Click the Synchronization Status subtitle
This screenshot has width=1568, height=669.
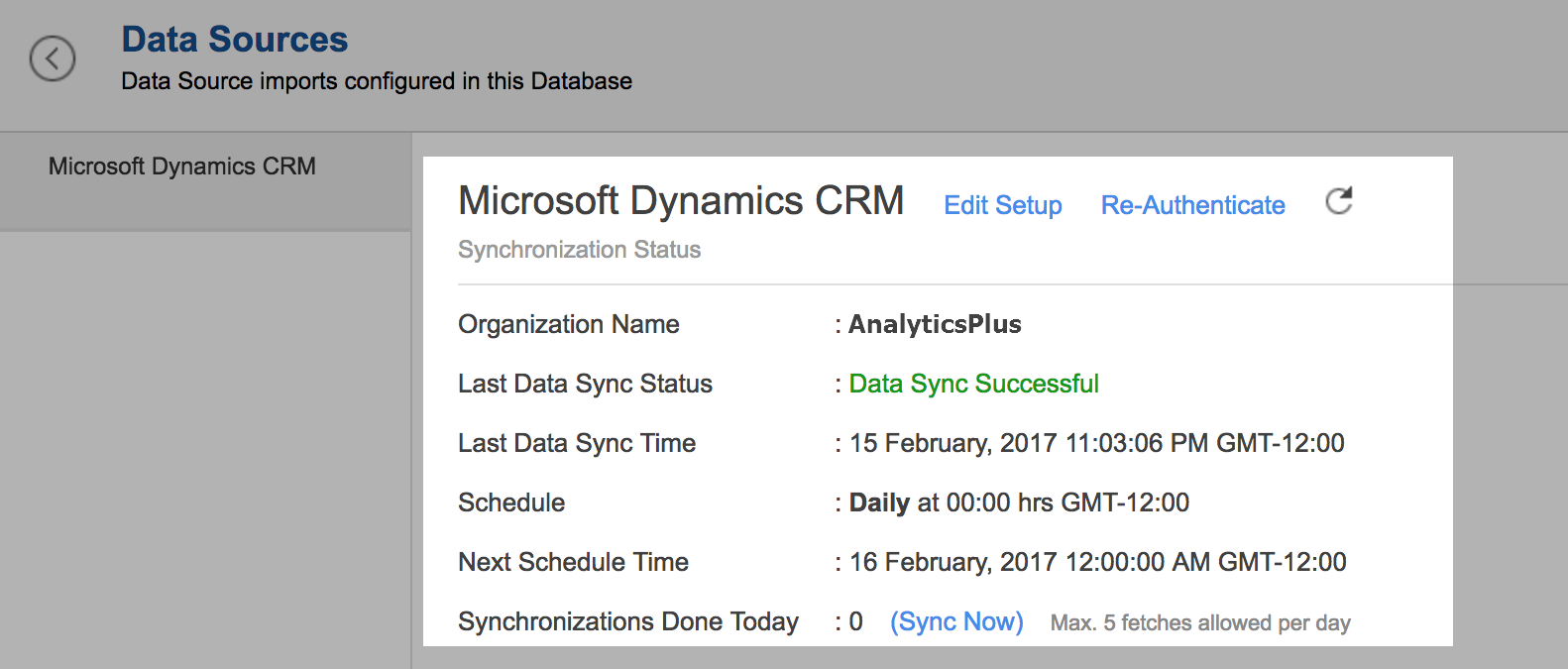coord(579,250)
